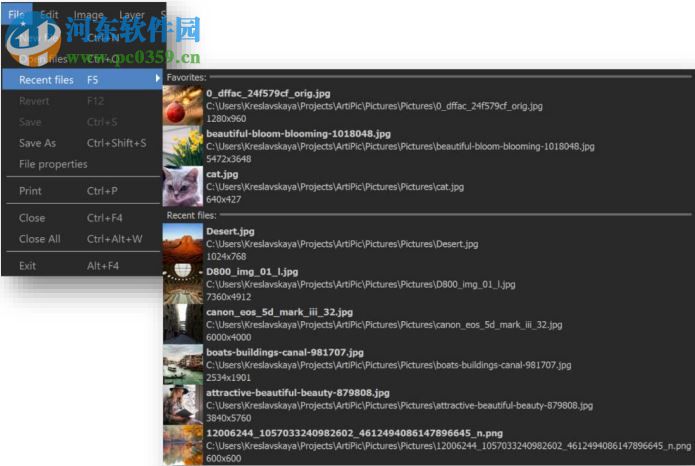Click the 3840x5760 dimensions text
Viewport: 695px width, 466px height.
pos(228,418)
